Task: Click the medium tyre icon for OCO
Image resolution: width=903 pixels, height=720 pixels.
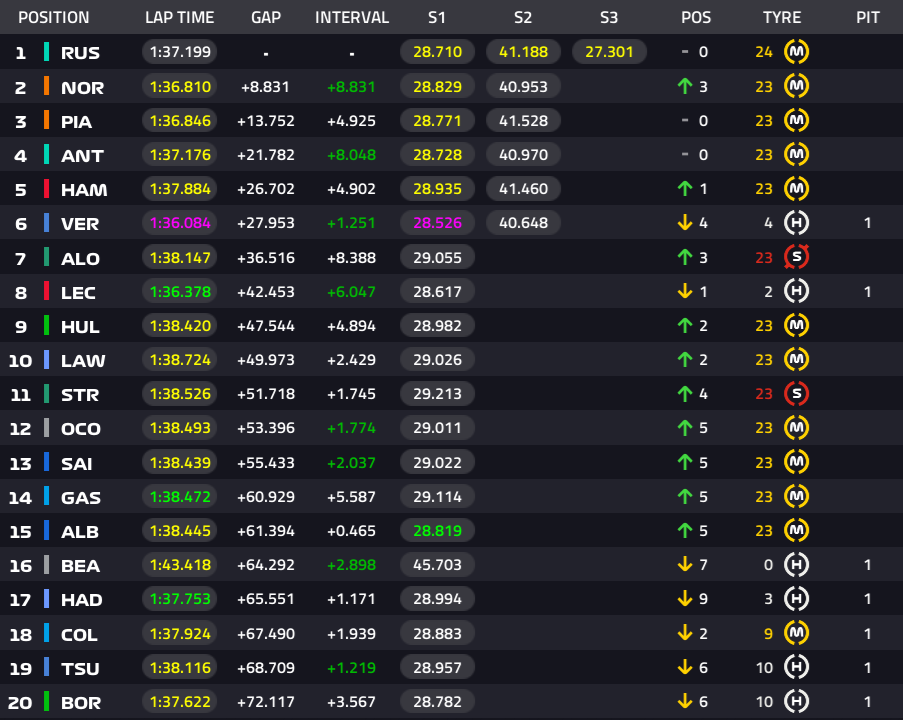Action: click(x=796, y=427)
